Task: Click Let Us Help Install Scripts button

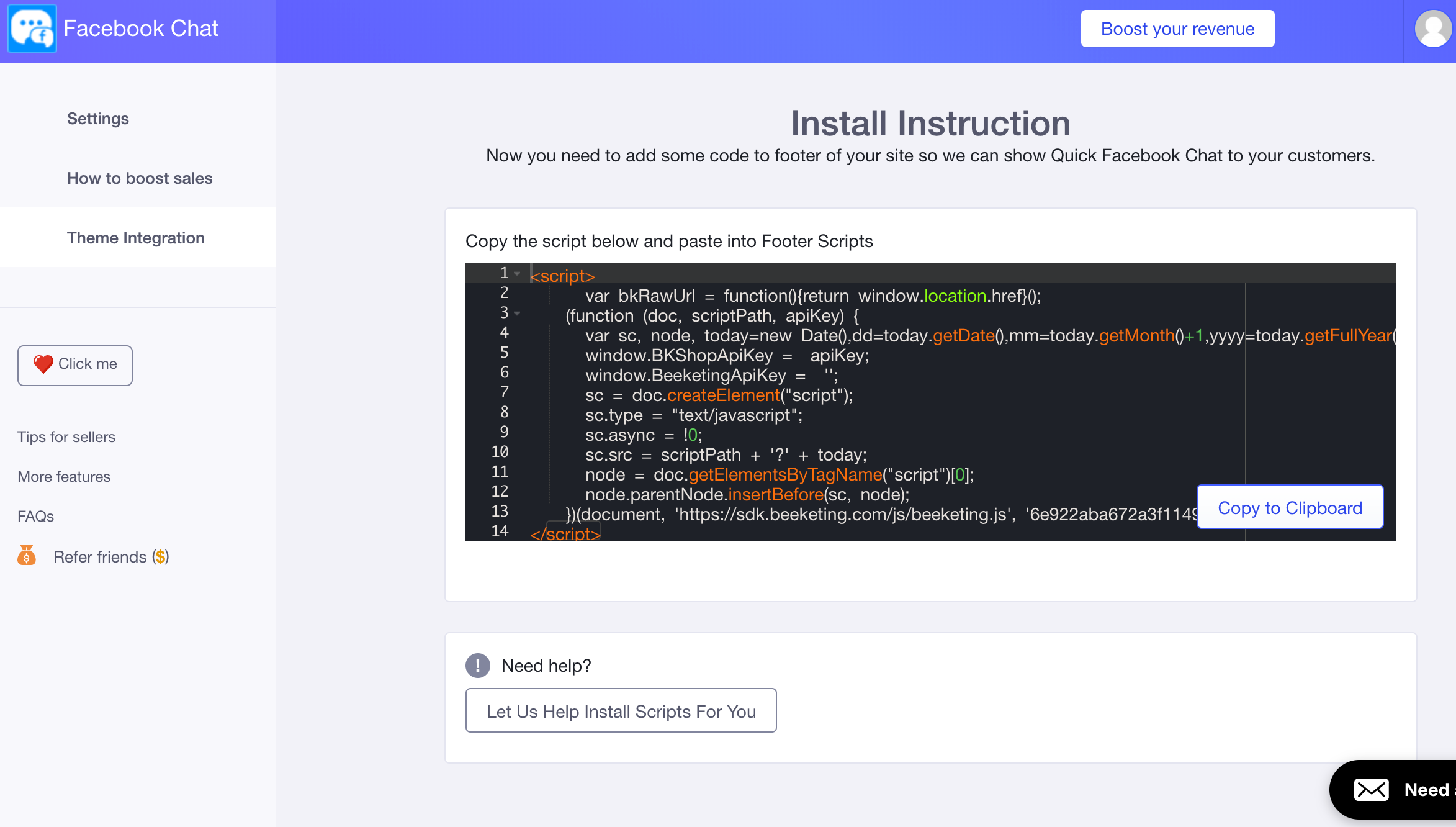Action: (x=621, y=711)
